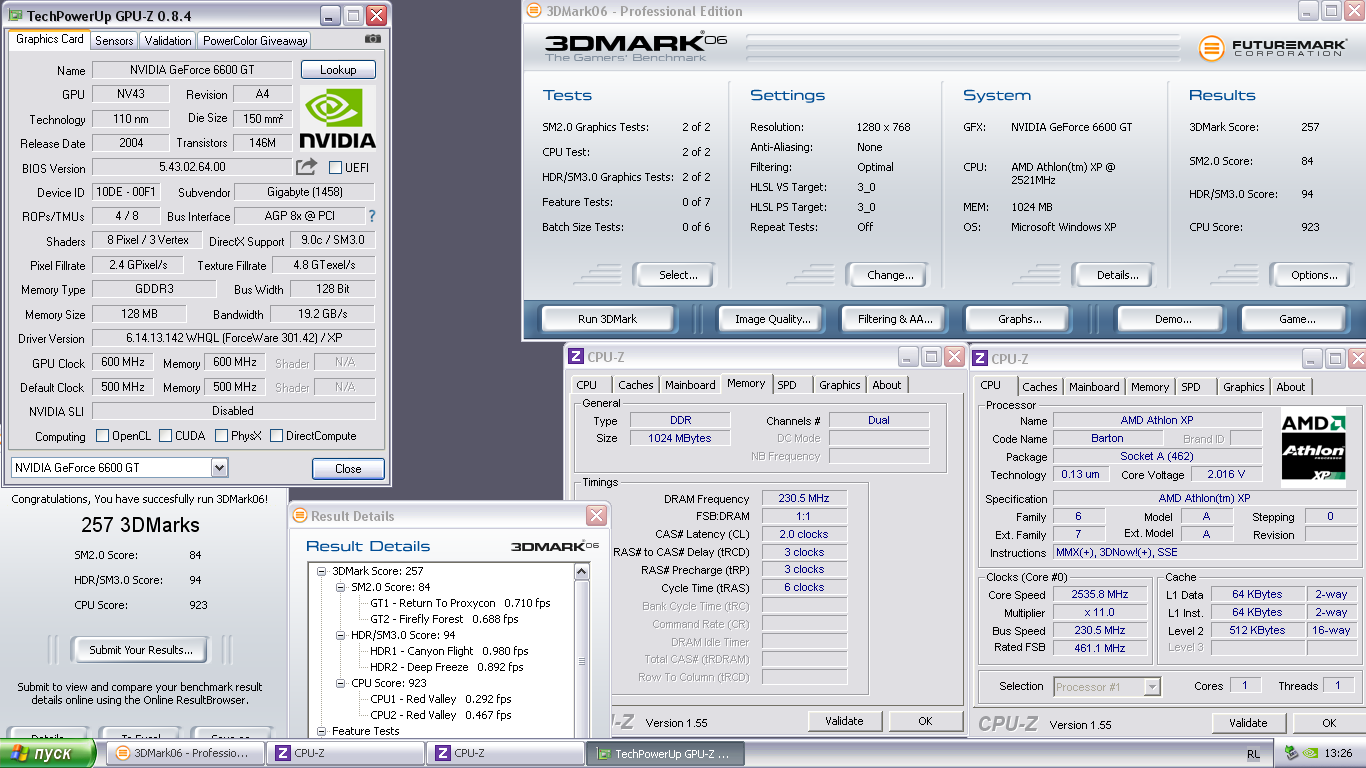This screenshot has width=1366, height=768.
Task: Switch to the Sensors tab in GPU-Z
Action: 114,41
